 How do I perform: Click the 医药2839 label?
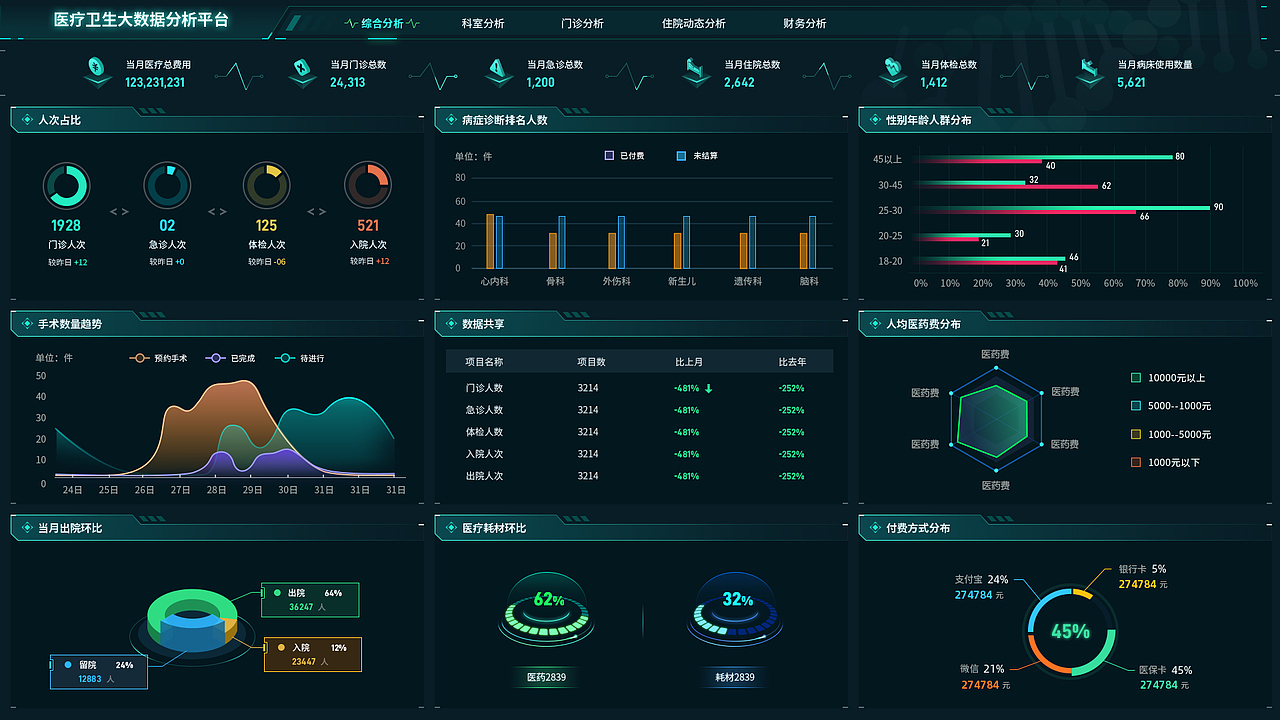(546, 677)
